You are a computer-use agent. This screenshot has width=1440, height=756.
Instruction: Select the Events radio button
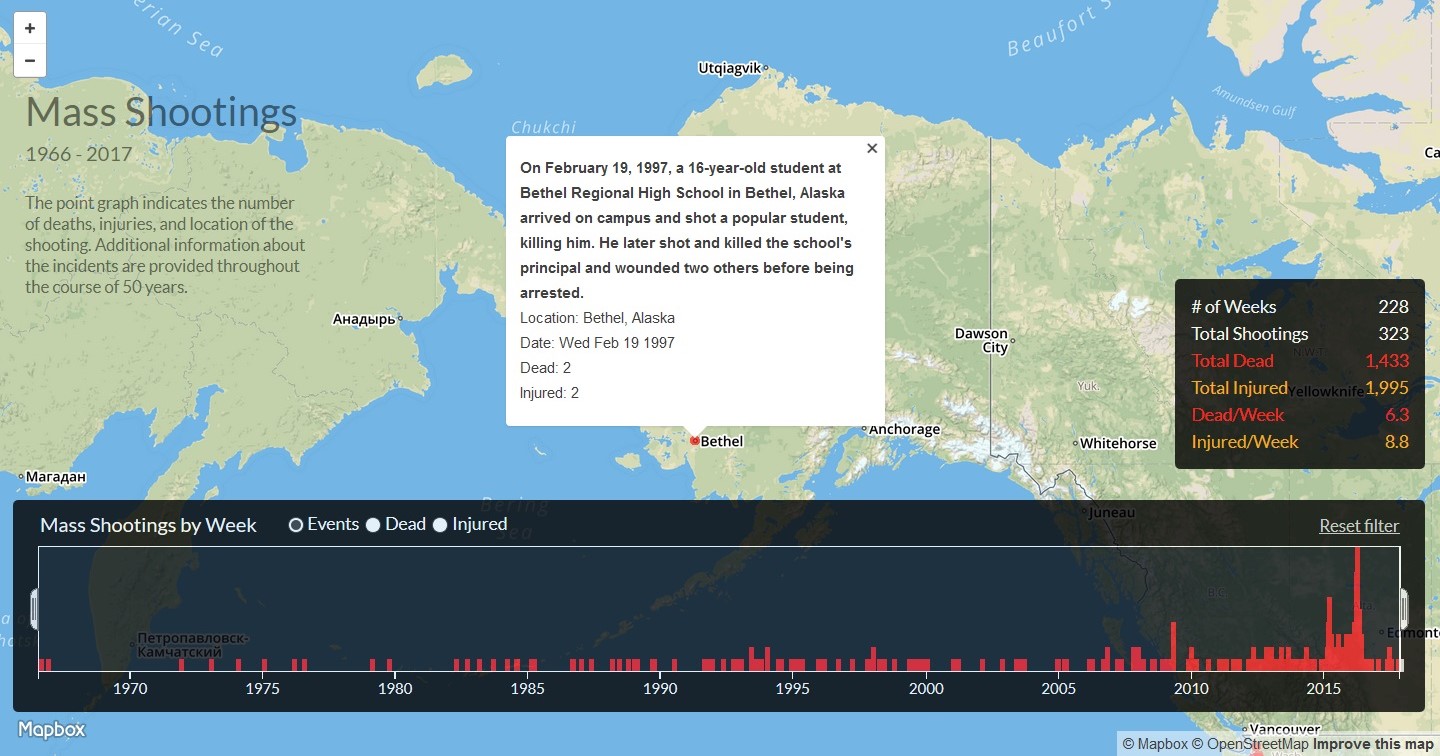296,525
